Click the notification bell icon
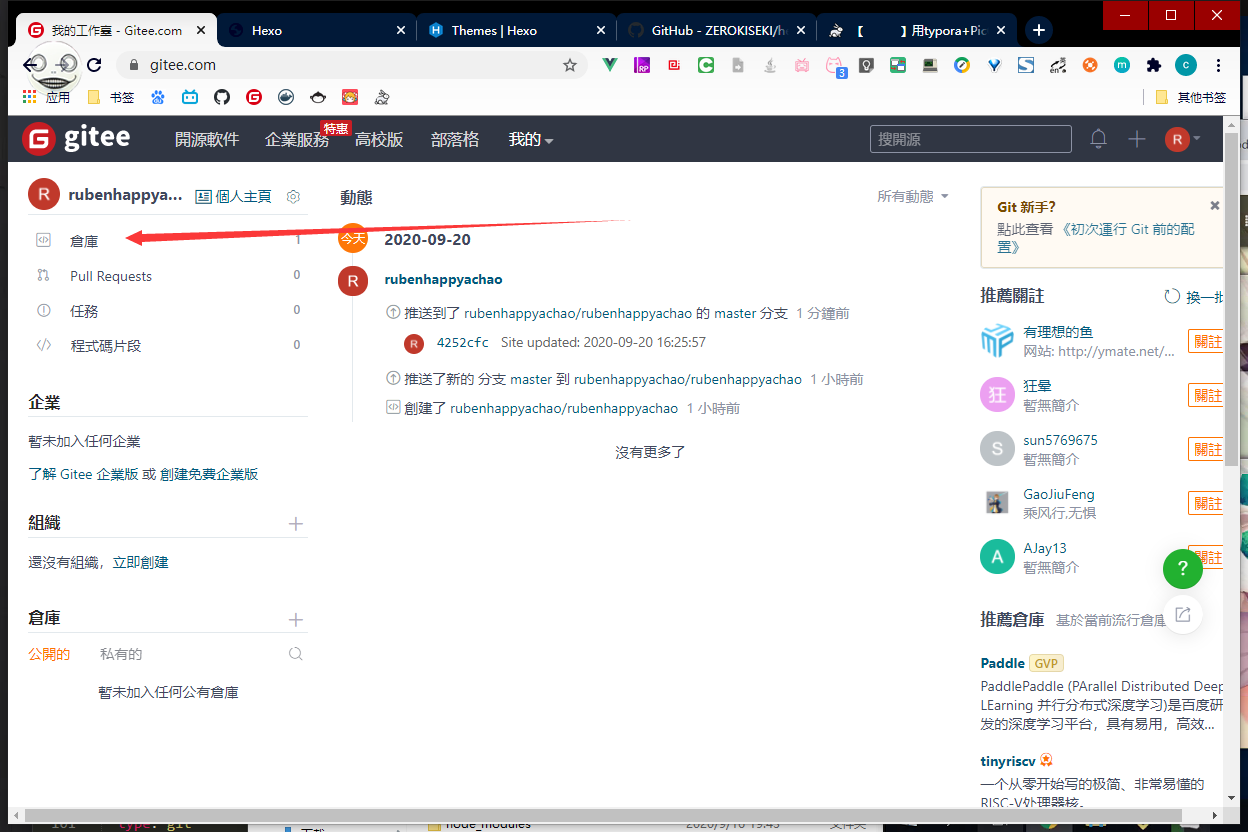 pyautogui.click(x=1098, y=139)
